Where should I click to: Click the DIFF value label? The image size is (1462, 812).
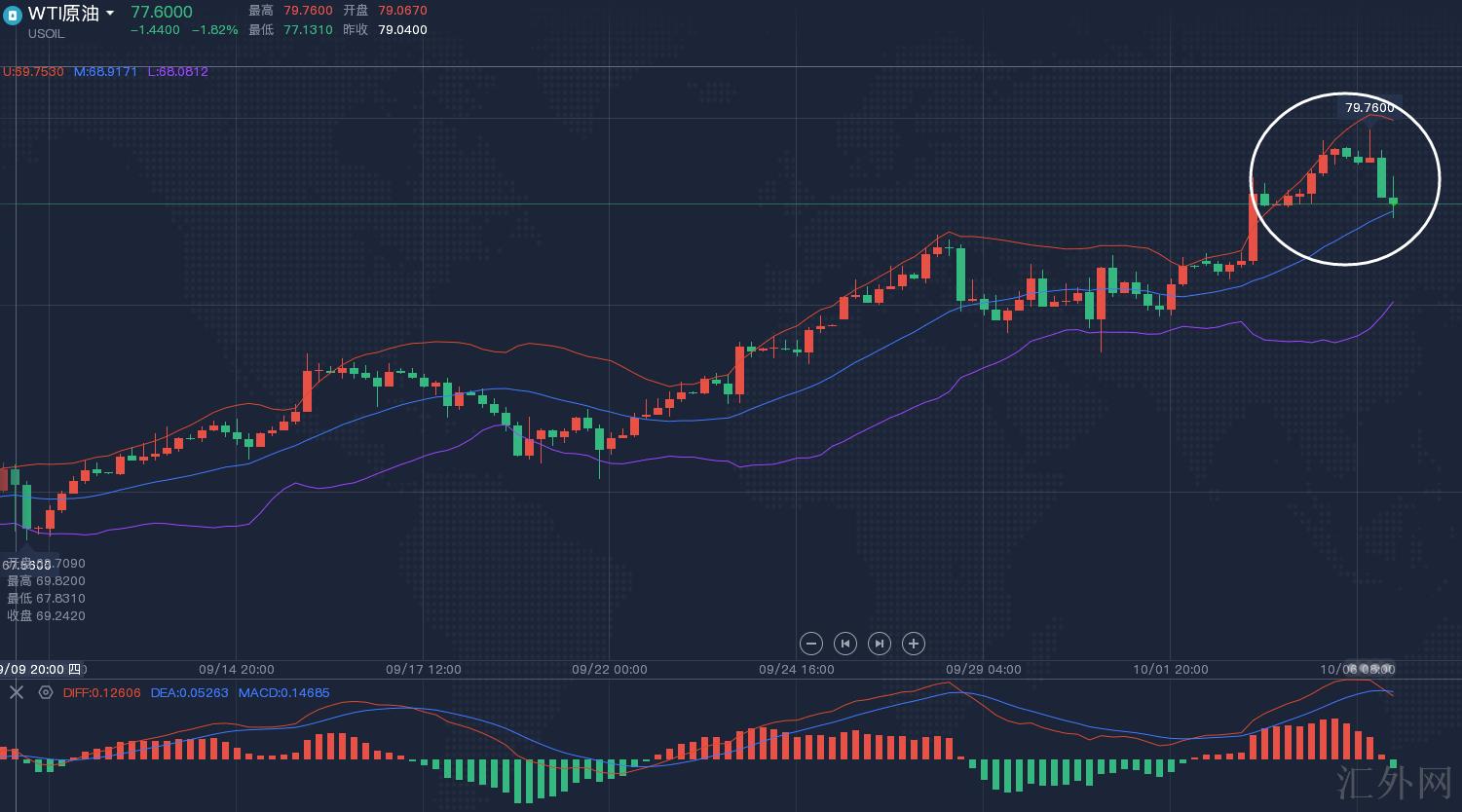click(x=101, y=693)
